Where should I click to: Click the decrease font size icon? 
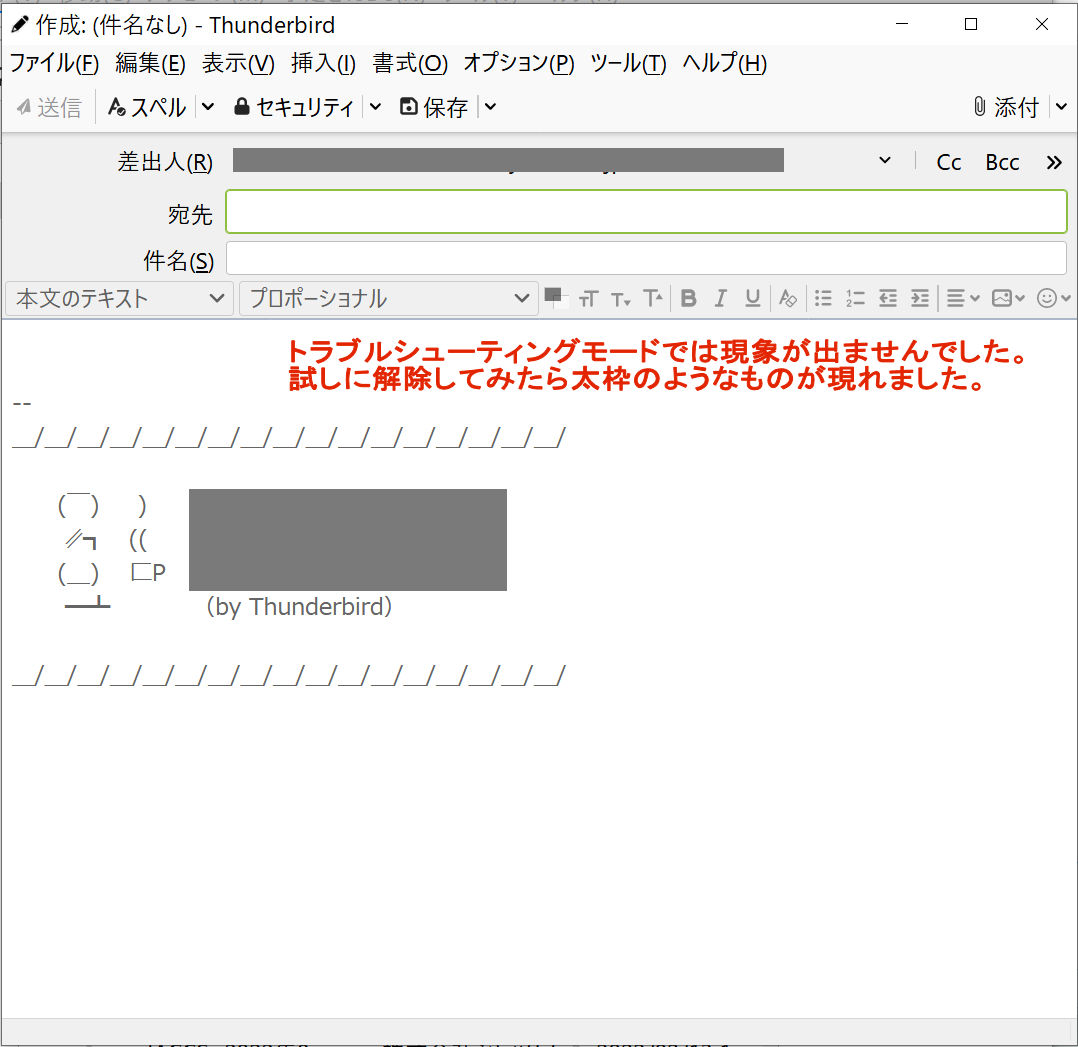621,298
